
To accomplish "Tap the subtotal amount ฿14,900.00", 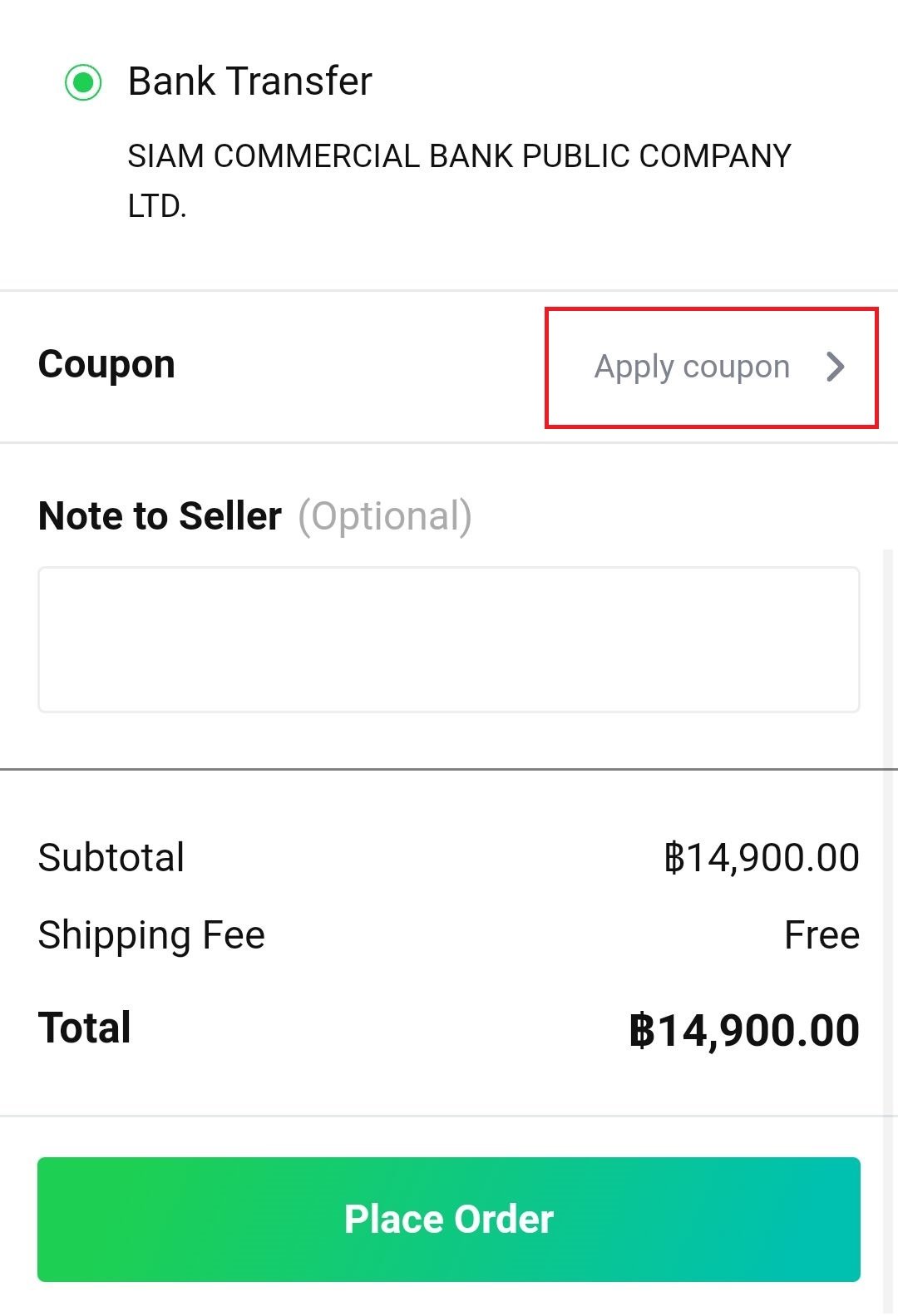I will pos(762,857).
